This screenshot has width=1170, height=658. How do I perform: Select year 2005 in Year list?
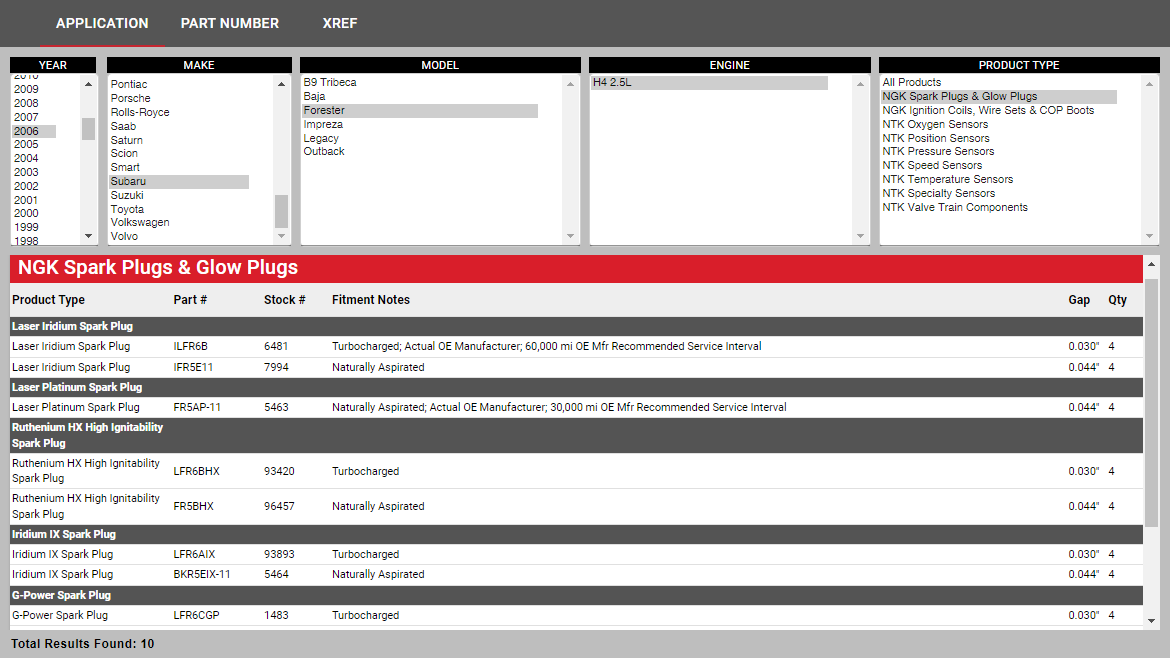(x=26, y=145)
